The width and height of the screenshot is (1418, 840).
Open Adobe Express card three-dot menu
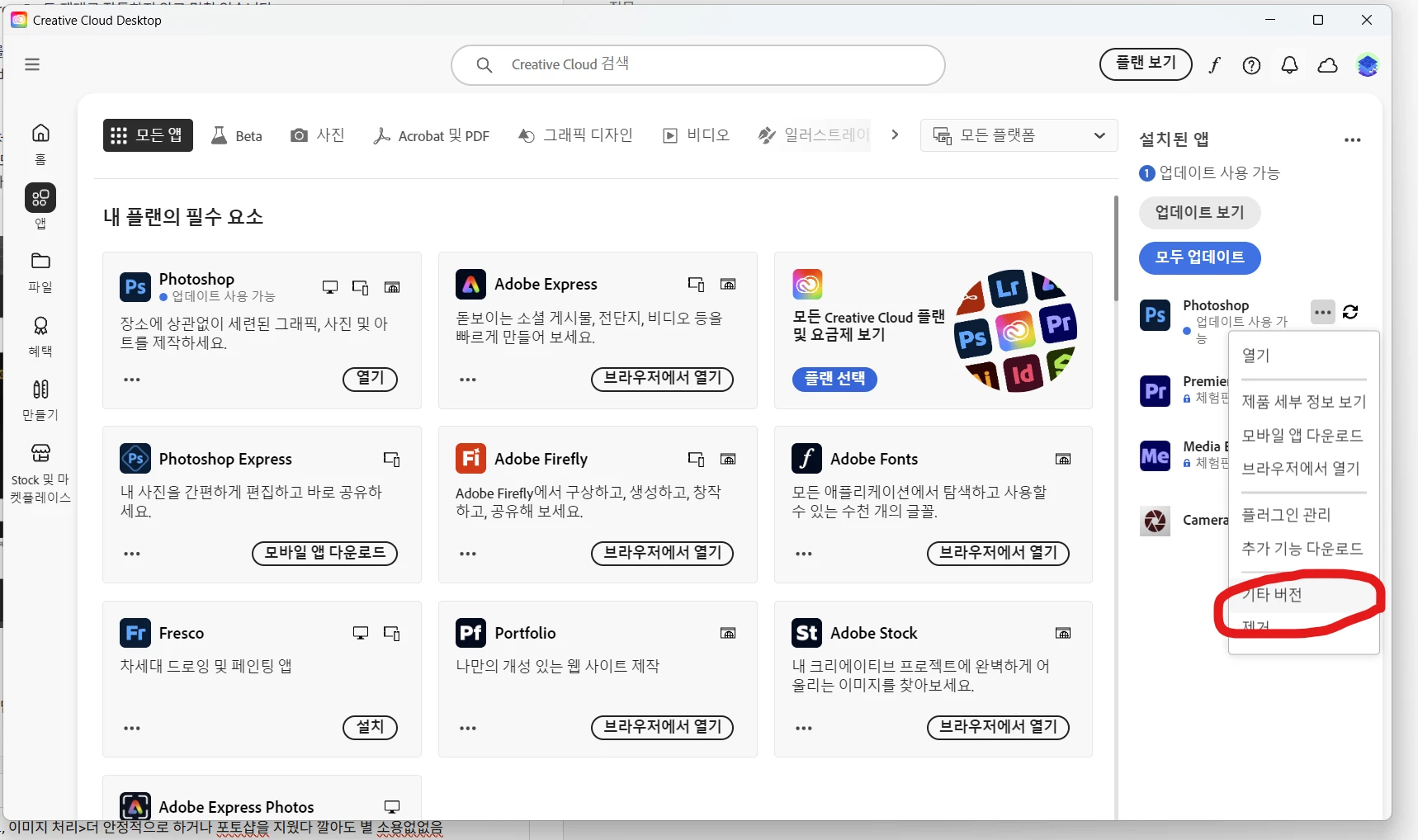(468, 380)
